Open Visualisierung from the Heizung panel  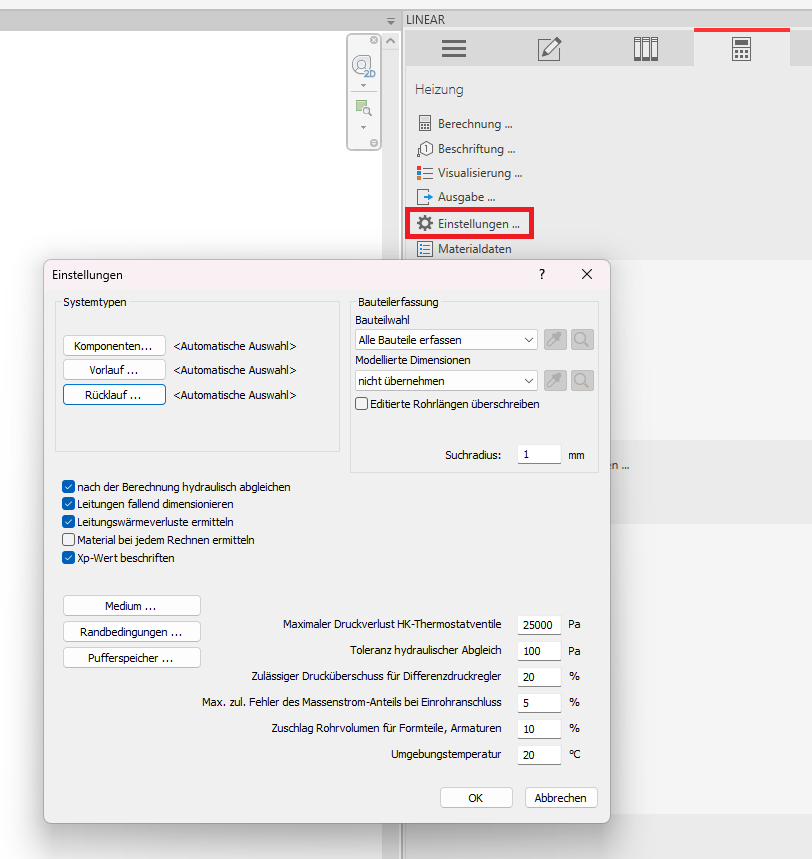(x=479, y=173)
